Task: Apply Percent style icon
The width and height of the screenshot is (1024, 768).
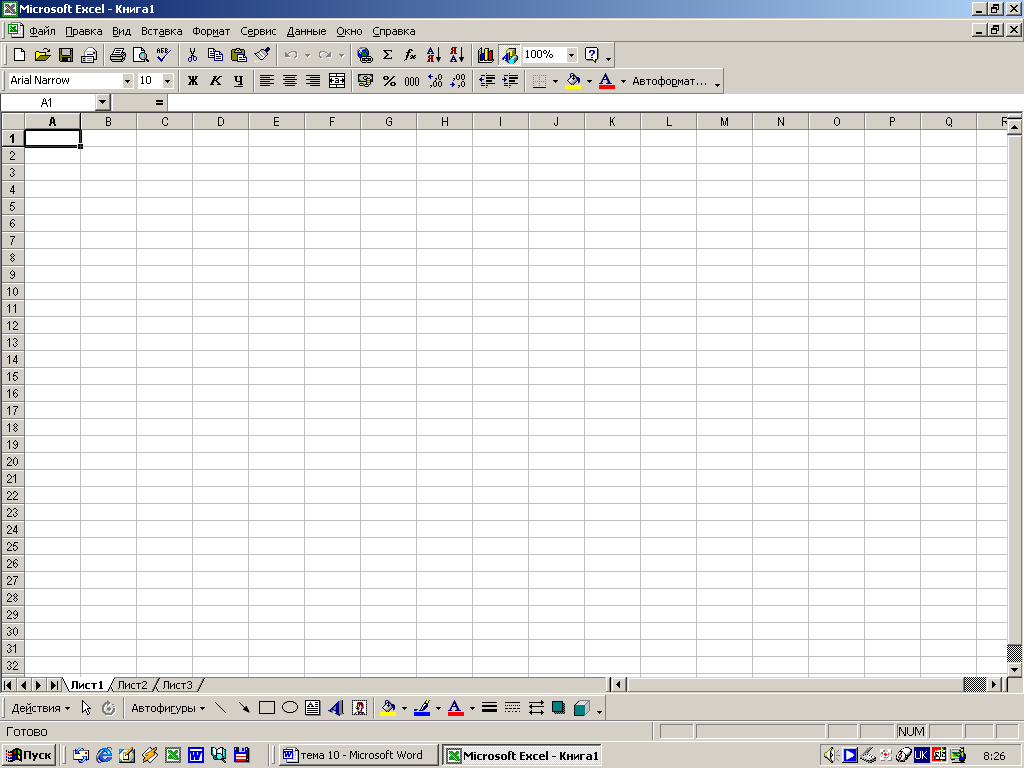Action: point(389,81)
